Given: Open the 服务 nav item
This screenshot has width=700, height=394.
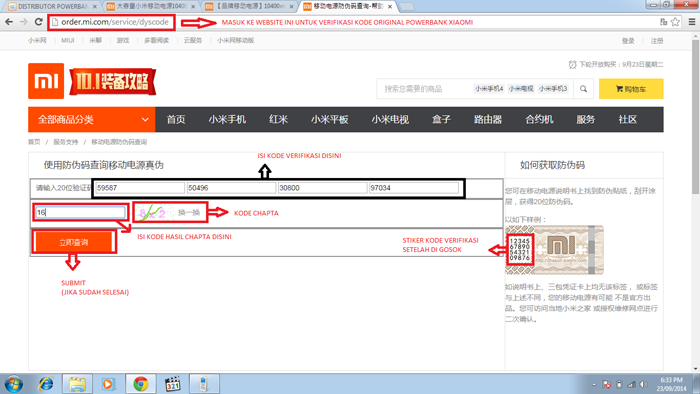Looking at the screenshot, I should [x=586, y=120].
